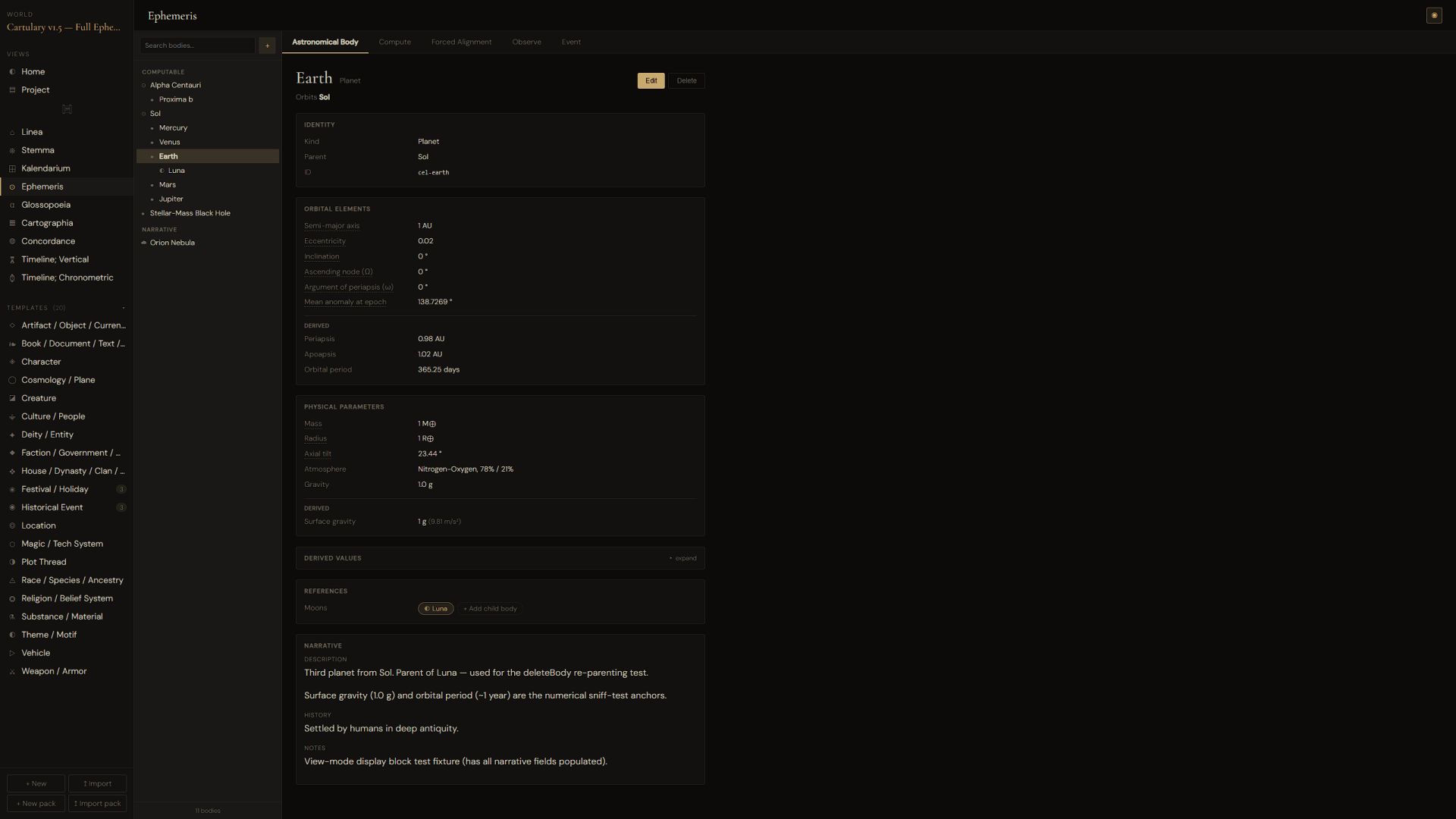Open the Stemma view icon
The height and width of the screenshot is (819, 1456).
12,151
